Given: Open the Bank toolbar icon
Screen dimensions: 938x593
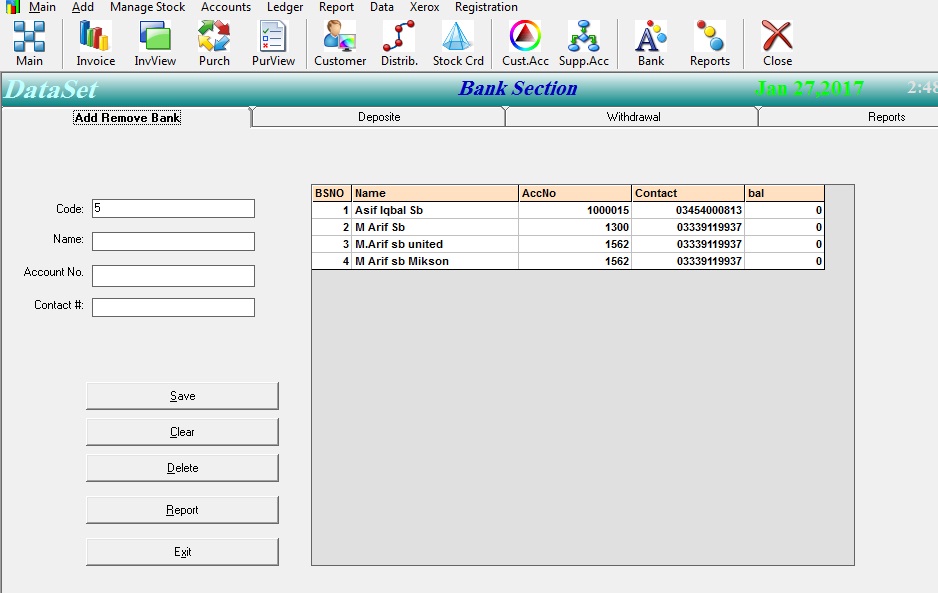Looking at the screenshot, I should [651, 43].
